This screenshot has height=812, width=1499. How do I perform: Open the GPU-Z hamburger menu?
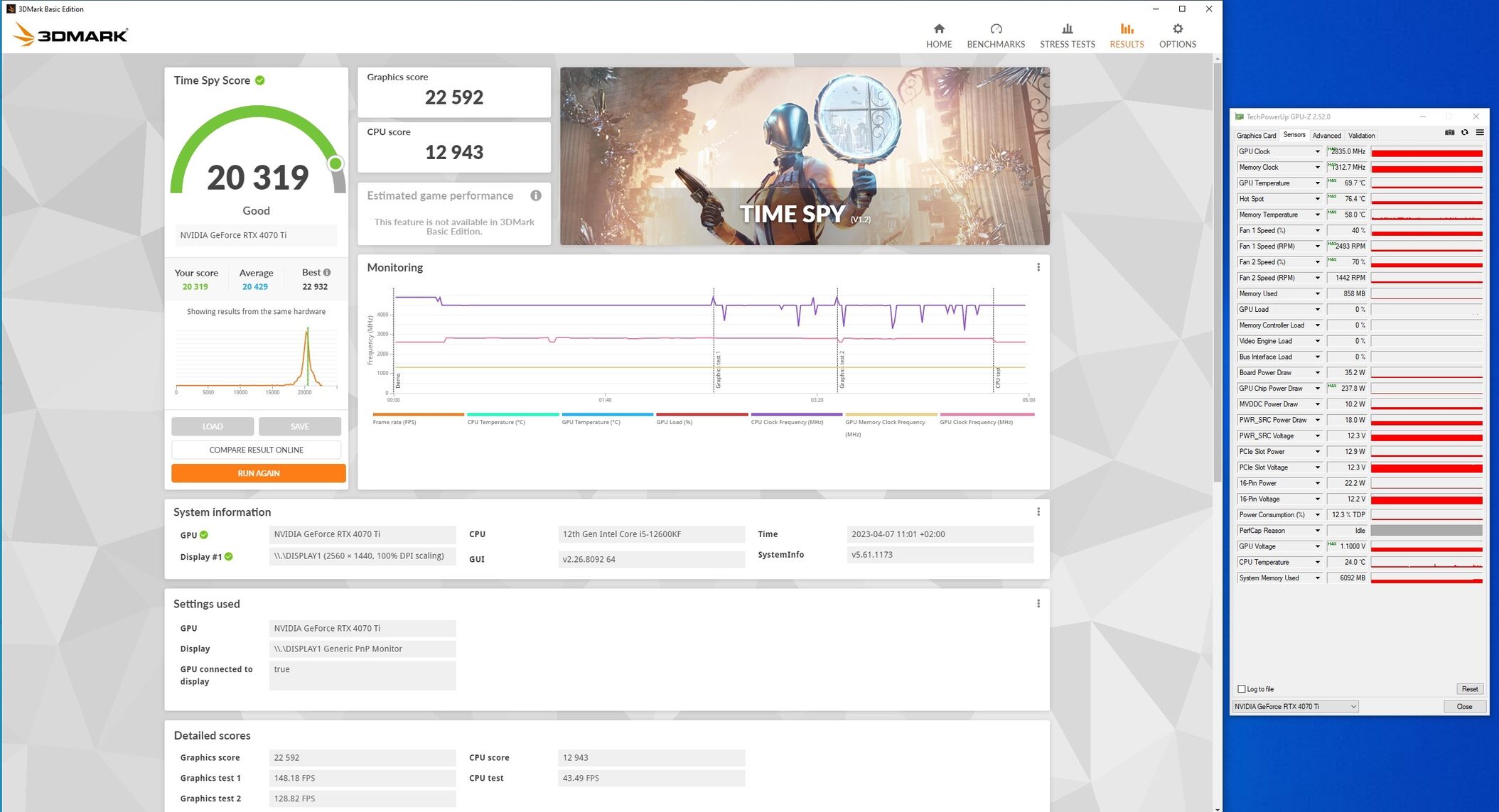click(x=1479, y=133)
